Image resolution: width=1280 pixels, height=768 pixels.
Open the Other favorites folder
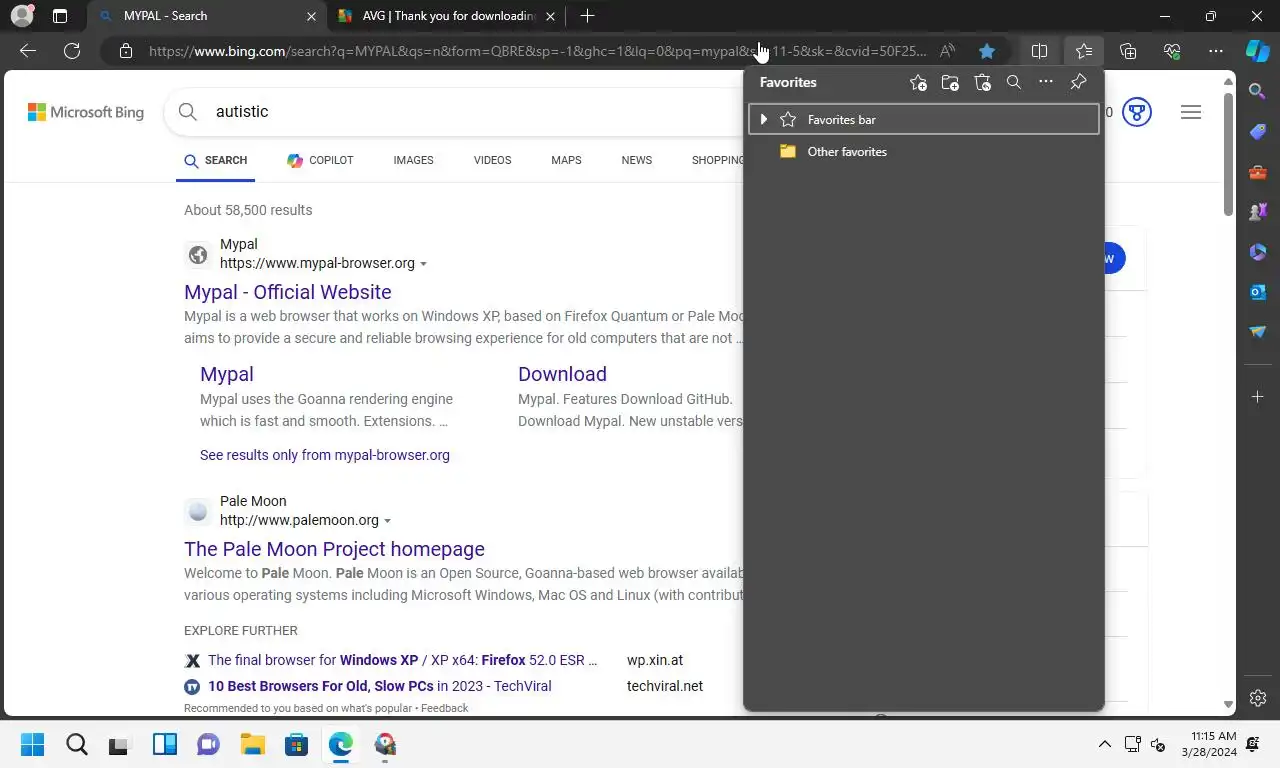point(923,152)
